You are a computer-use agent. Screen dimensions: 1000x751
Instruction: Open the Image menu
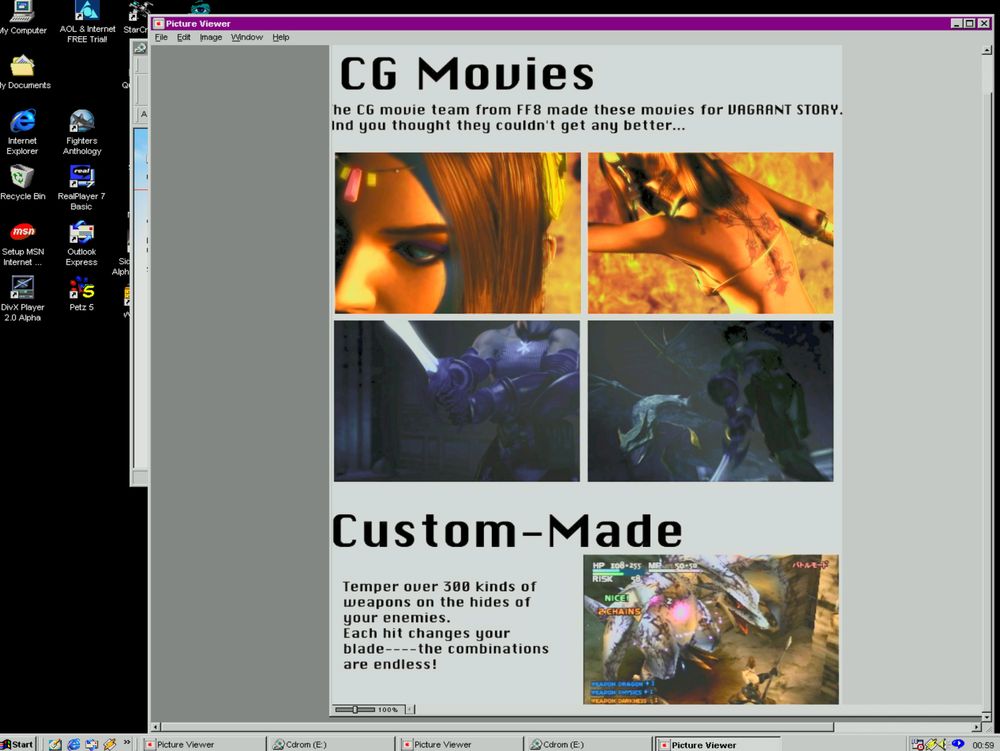[x=210, y=37]
